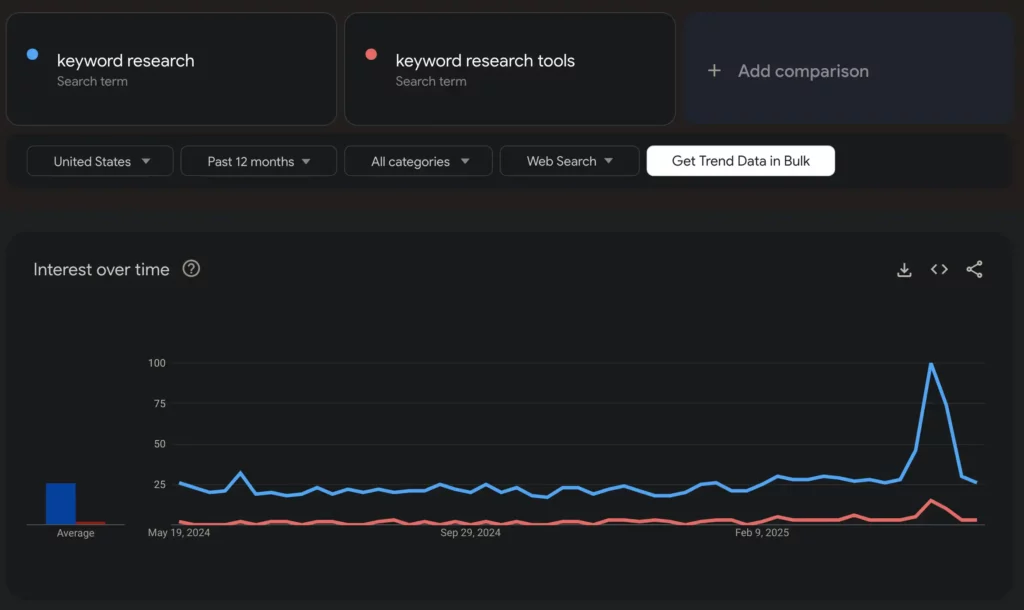The image size is (1024, 610).
Task: Change the Web Search type dropdown
Action: point(569,161)
